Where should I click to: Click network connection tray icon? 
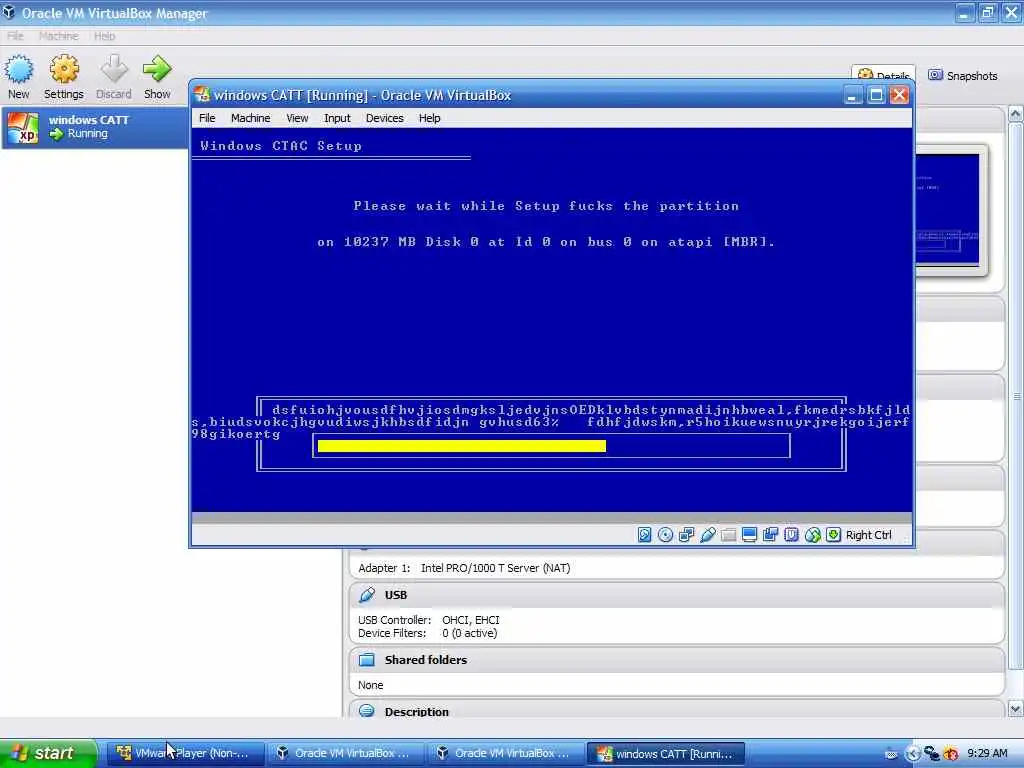(932, 754)
